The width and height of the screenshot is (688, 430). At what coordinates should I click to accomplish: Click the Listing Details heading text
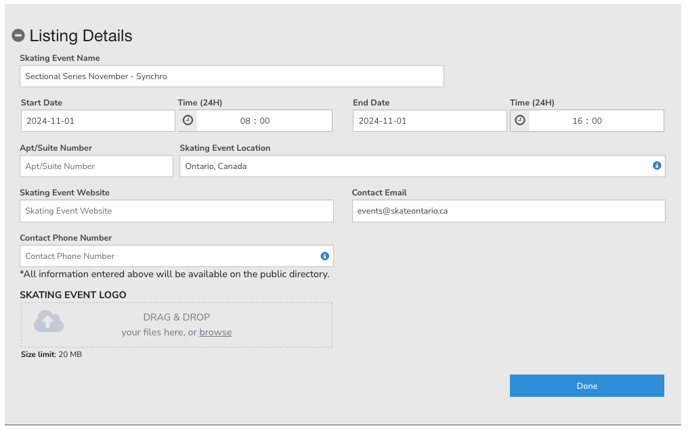81,36
